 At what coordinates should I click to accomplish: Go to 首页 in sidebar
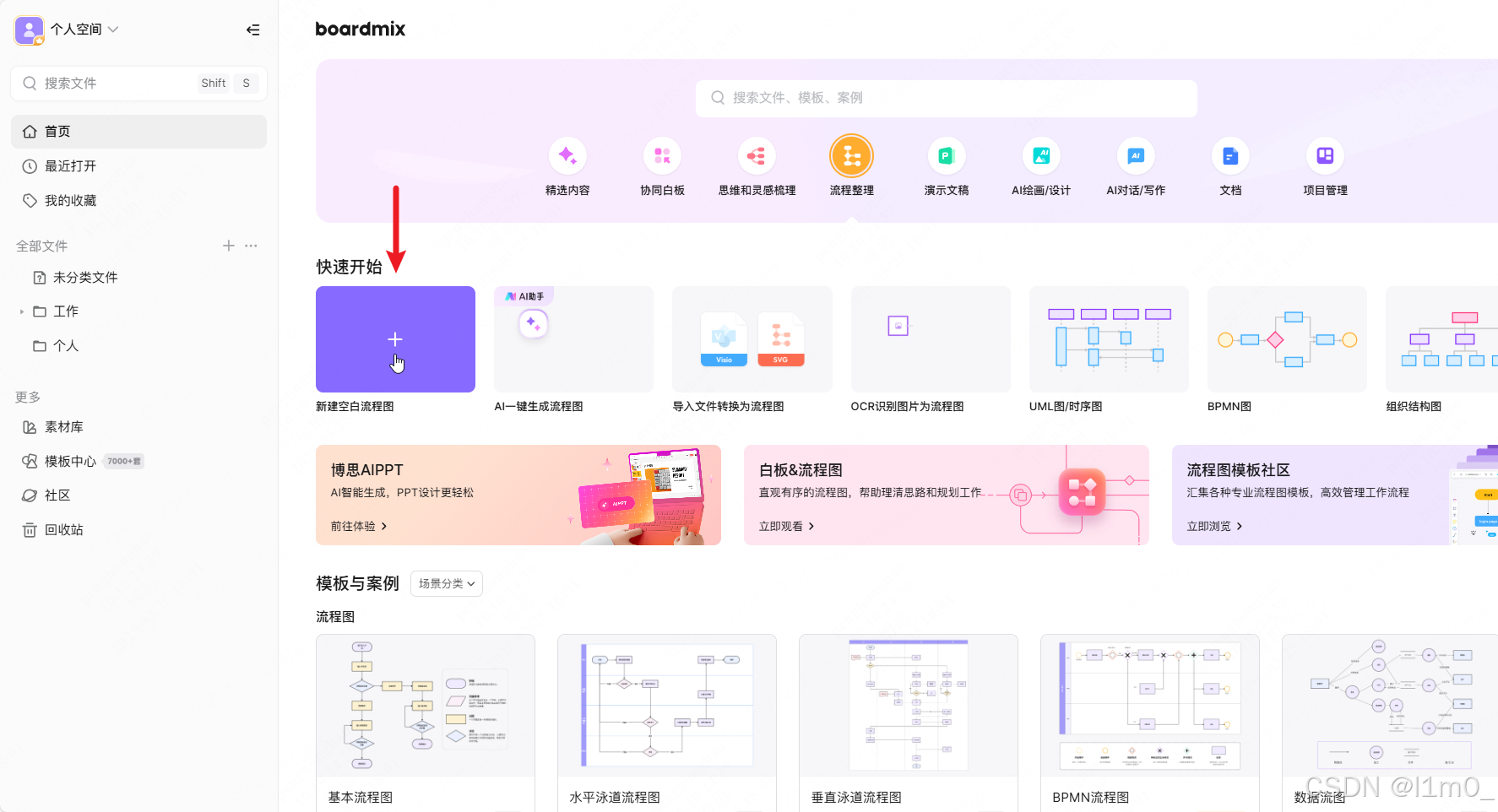tap(138, 132)
